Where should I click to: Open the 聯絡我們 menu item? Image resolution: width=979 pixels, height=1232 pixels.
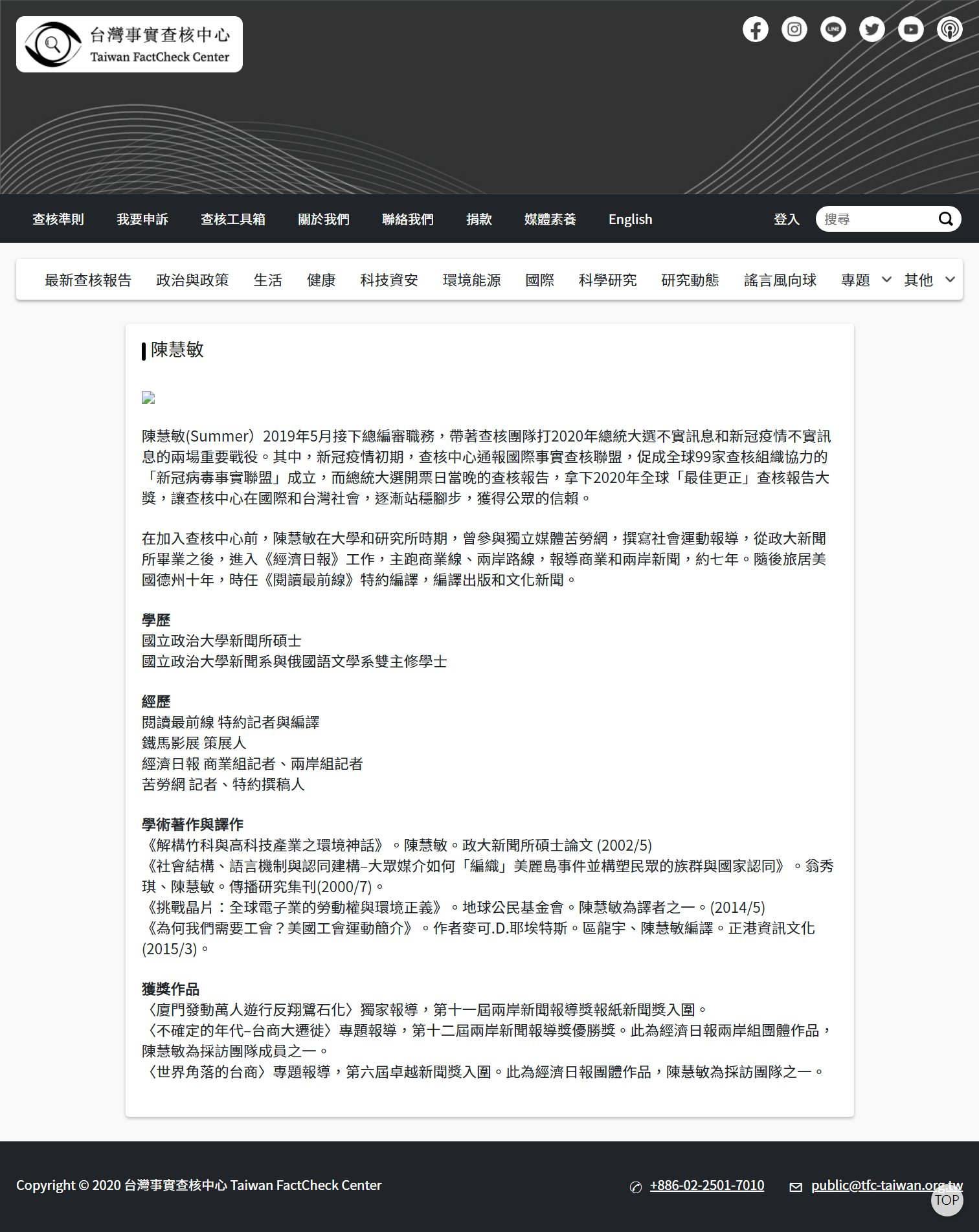pos(408,219)
